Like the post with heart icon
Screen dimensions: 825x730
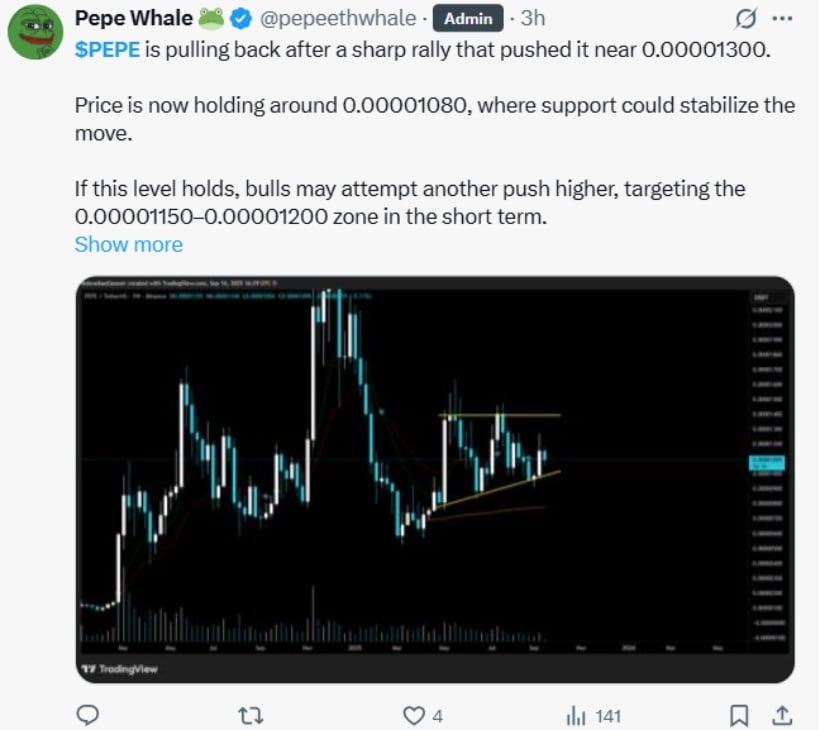click(x=414, y=716)
